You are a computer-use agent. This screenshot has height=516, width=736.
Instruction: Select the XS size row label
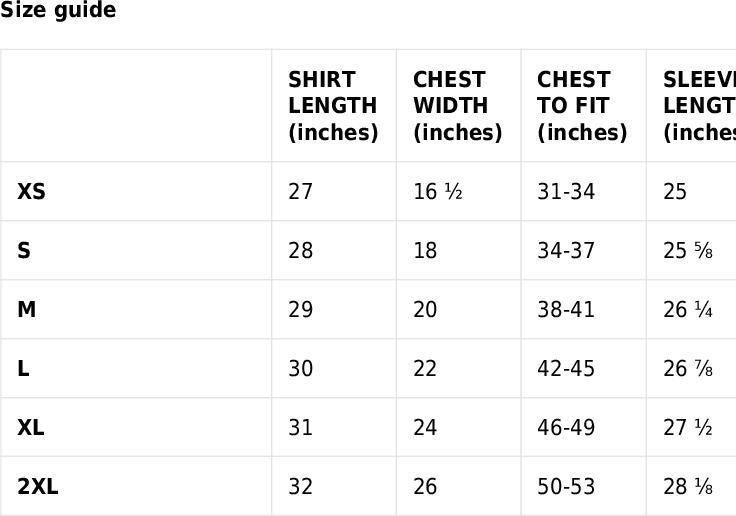(x=31, y=191)
